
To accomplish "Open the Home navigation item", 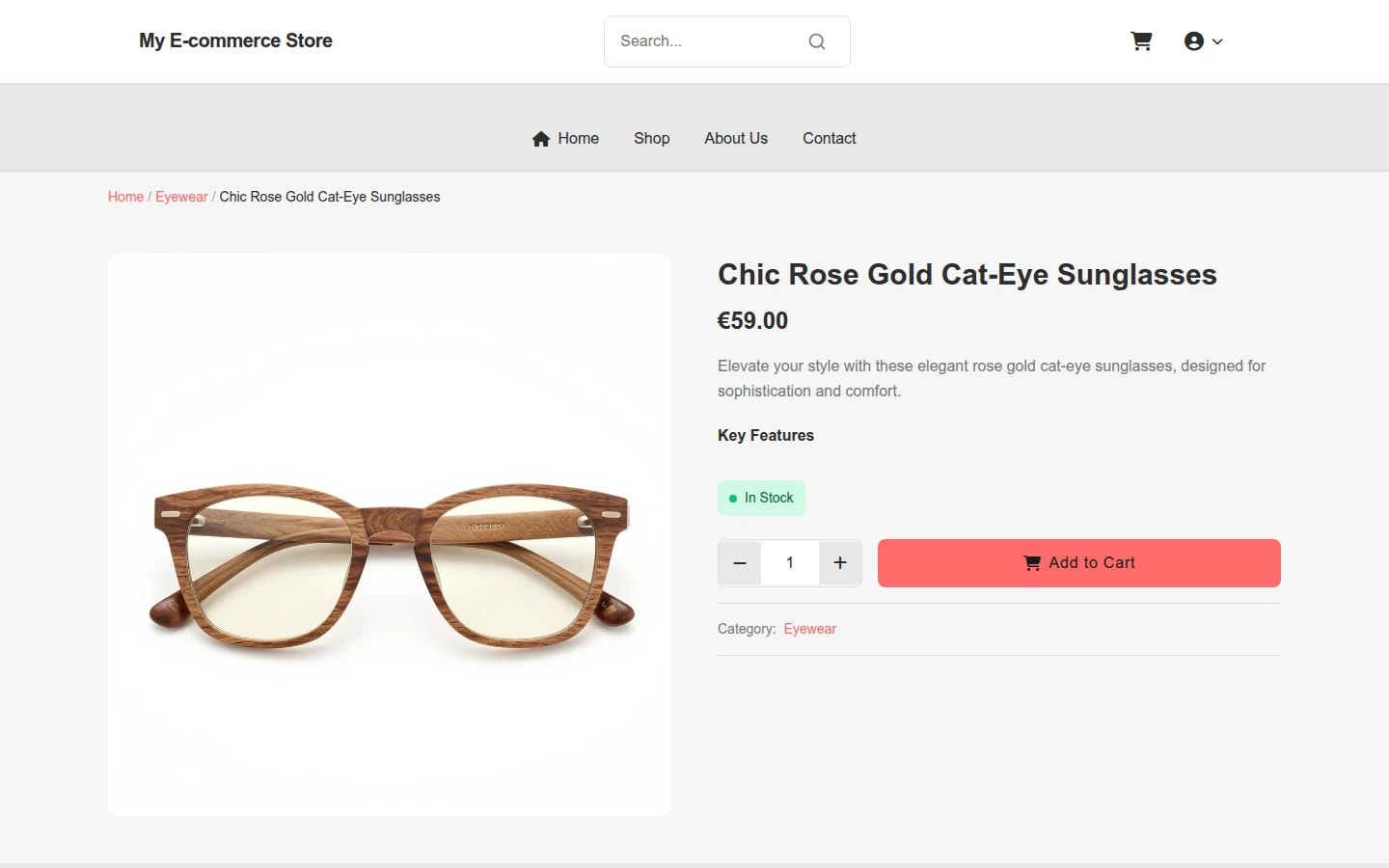I will [565, 138].
